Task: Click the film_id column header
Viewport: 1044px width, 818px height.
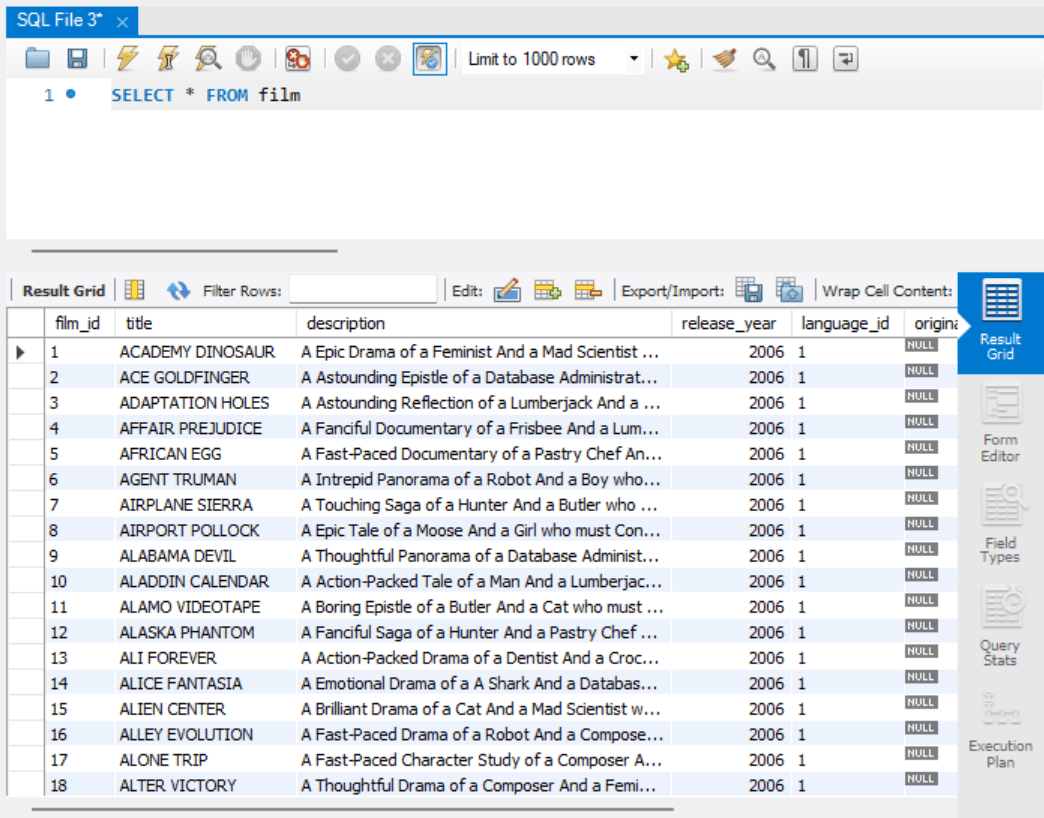Action: pos(79,323)
